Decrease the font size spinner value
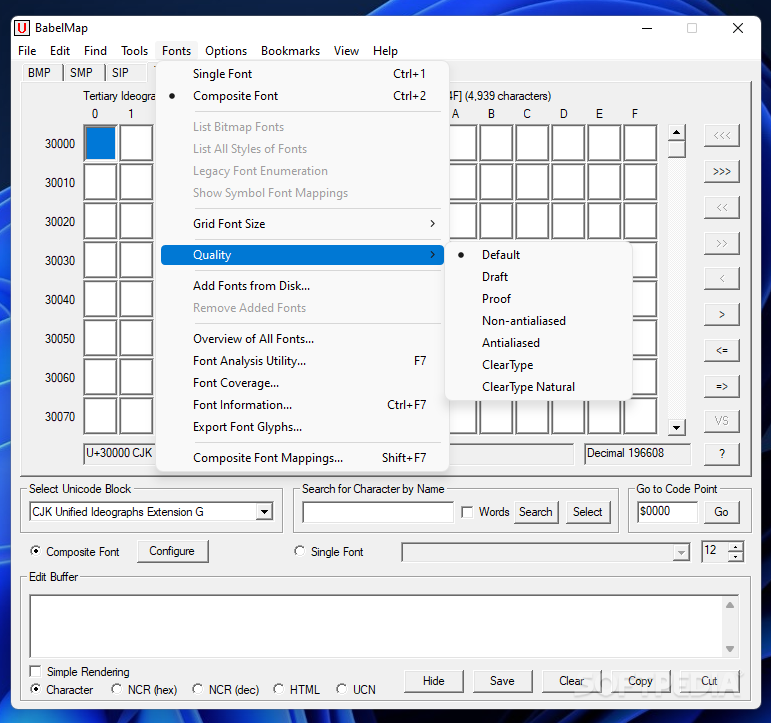Screen dimensions: 771x723 click(736, 557)
